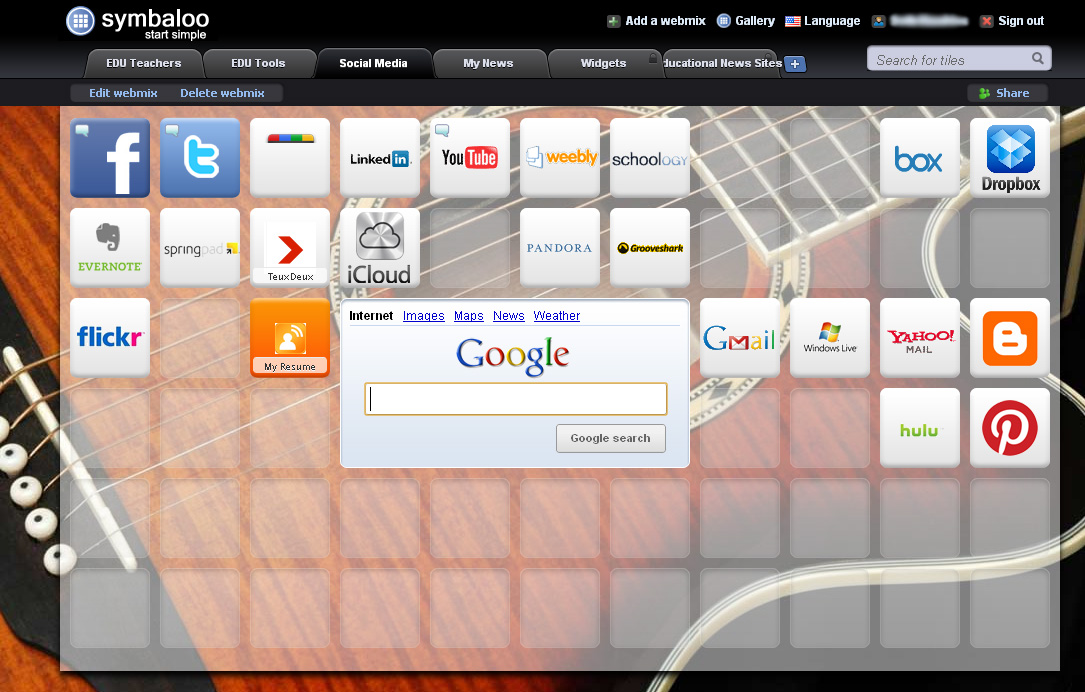Open the Hulu tile

coord(920,428)
